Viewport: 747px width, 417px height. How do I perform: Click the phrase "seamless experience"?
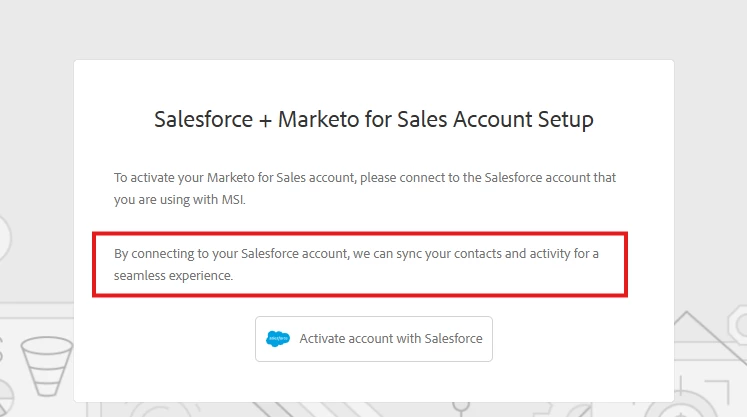pos(172,274)
